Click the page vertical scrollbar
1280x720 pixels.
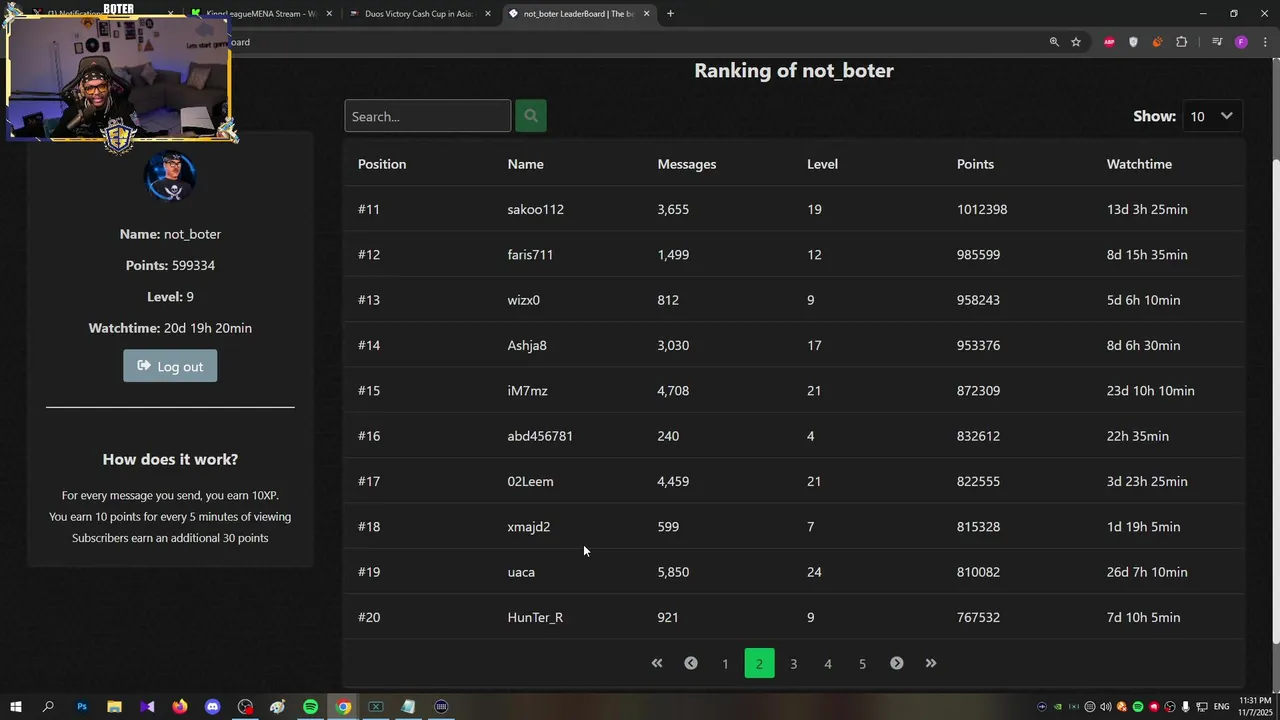[1275, 400]
